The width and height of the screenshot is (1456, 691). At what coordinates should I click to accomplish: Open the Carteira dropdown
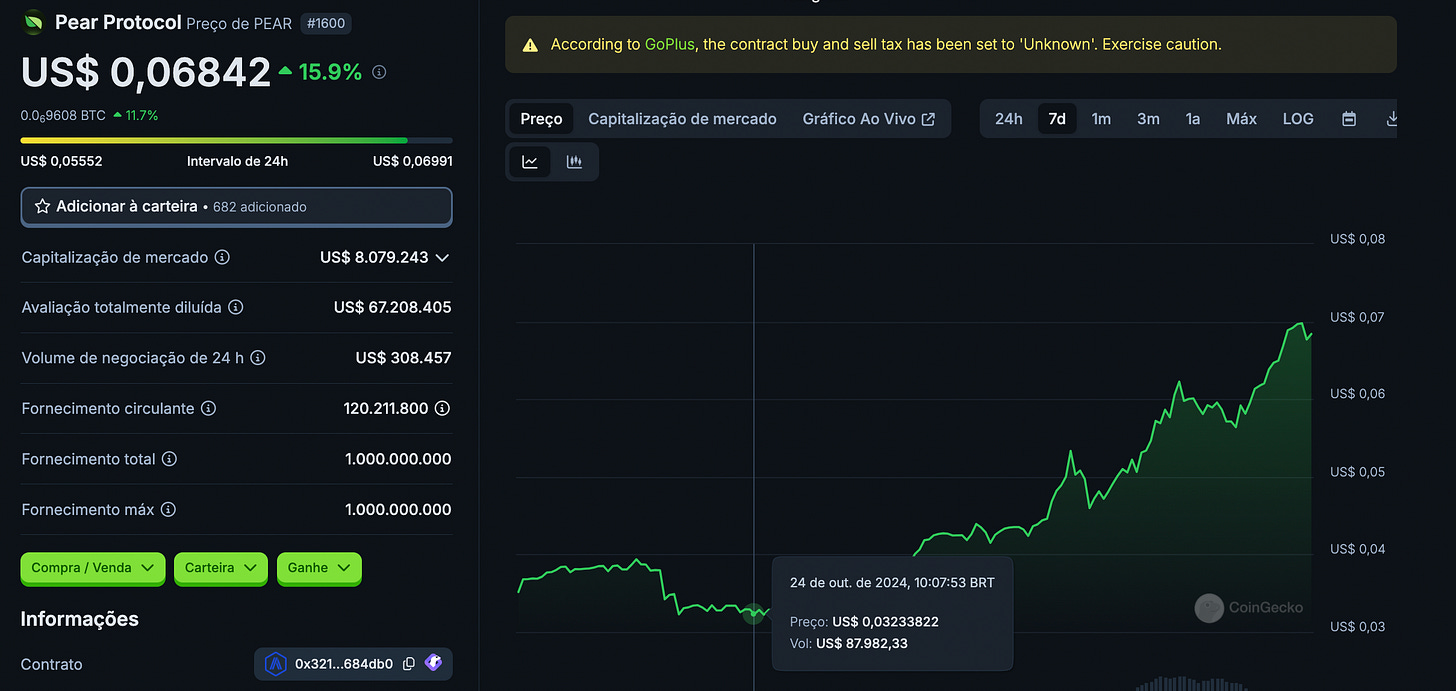(x=221, y=568)
